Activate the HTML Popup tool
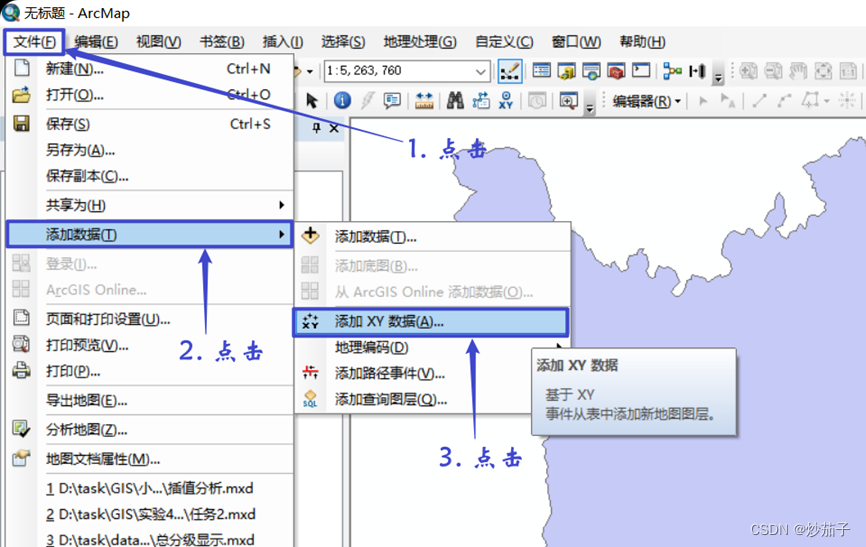 392,101
